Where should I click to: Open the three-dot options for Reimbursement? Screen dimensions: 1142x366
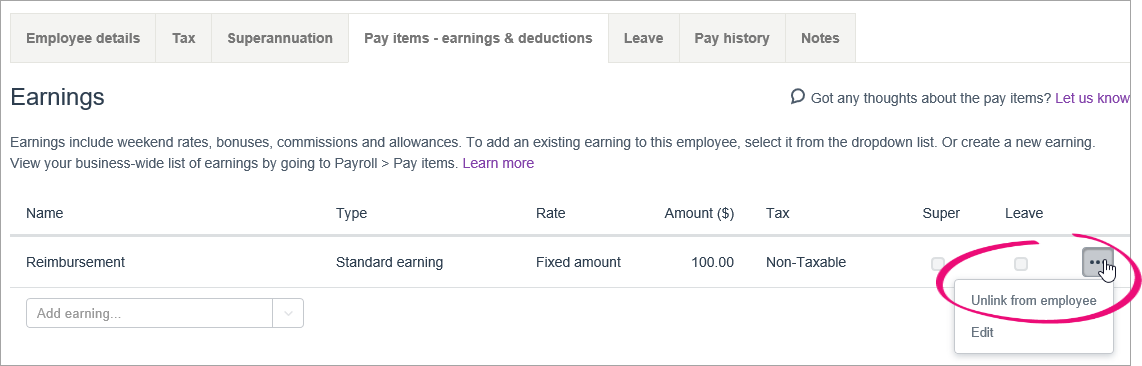[1098, 263]
